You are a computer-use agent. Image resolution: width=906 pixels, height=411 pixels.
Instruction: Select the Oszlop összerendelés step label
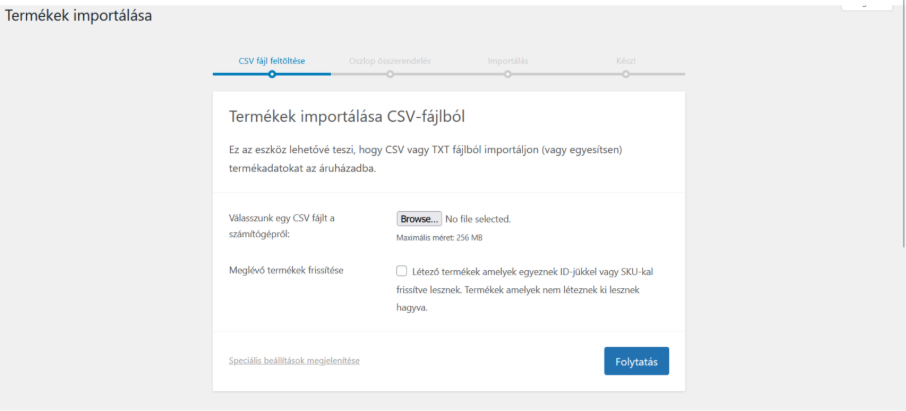[x=390, y=61]
